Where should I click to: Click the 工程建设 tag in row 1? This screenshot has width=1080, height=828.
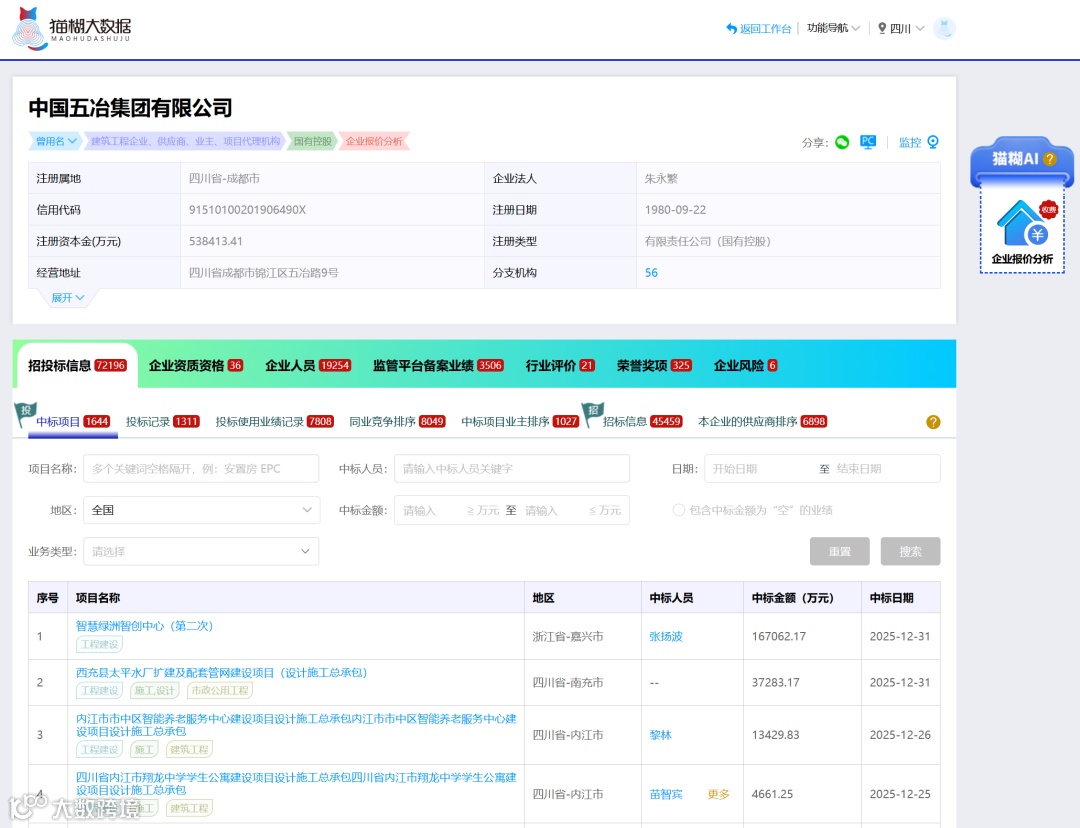coord(99,644)
